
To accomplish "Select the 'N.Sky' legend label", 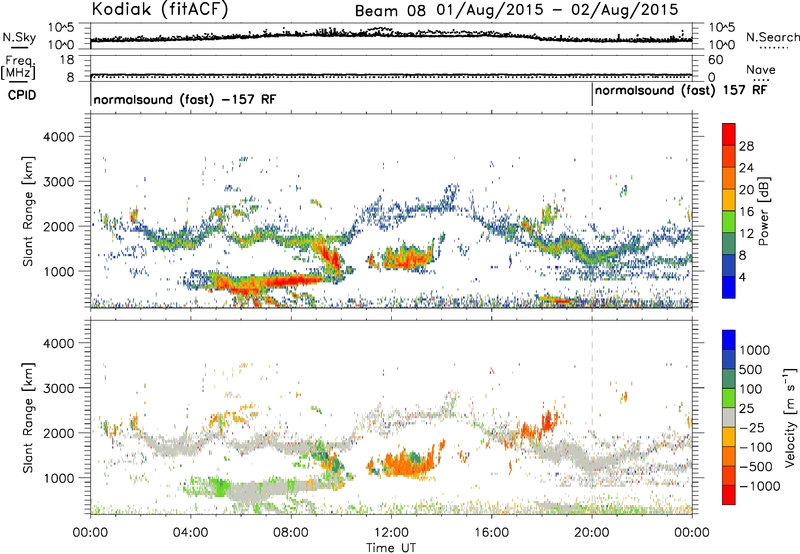I will click(19, 37).
